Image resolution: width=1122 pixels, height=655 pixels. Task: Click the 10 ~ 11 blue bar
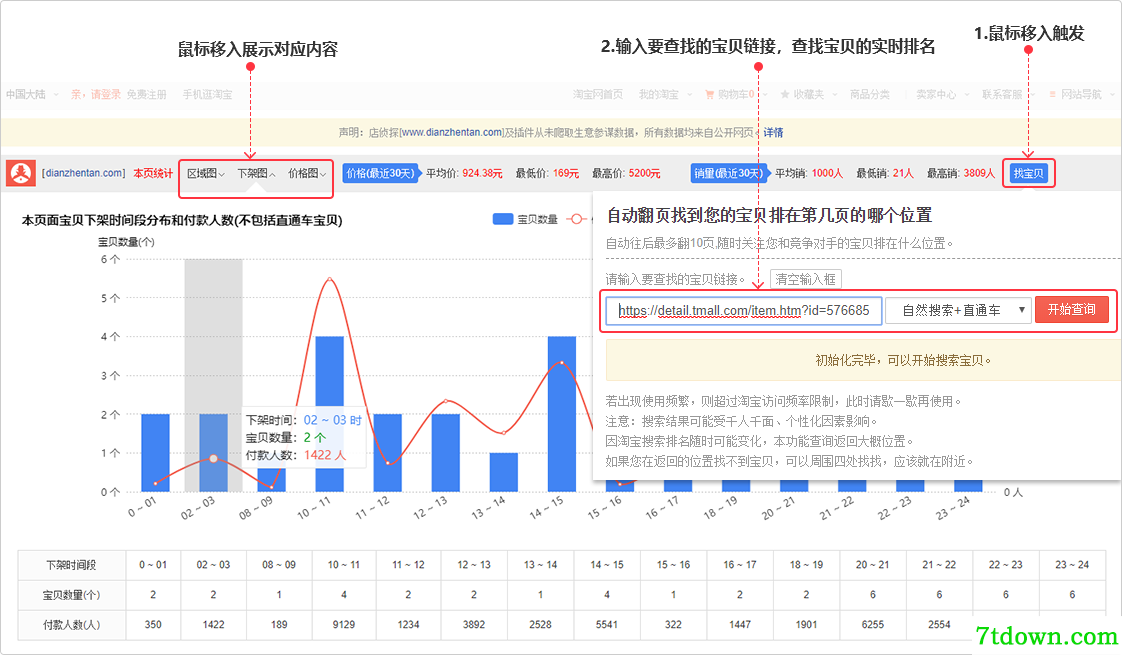click(x=330, y=414)
